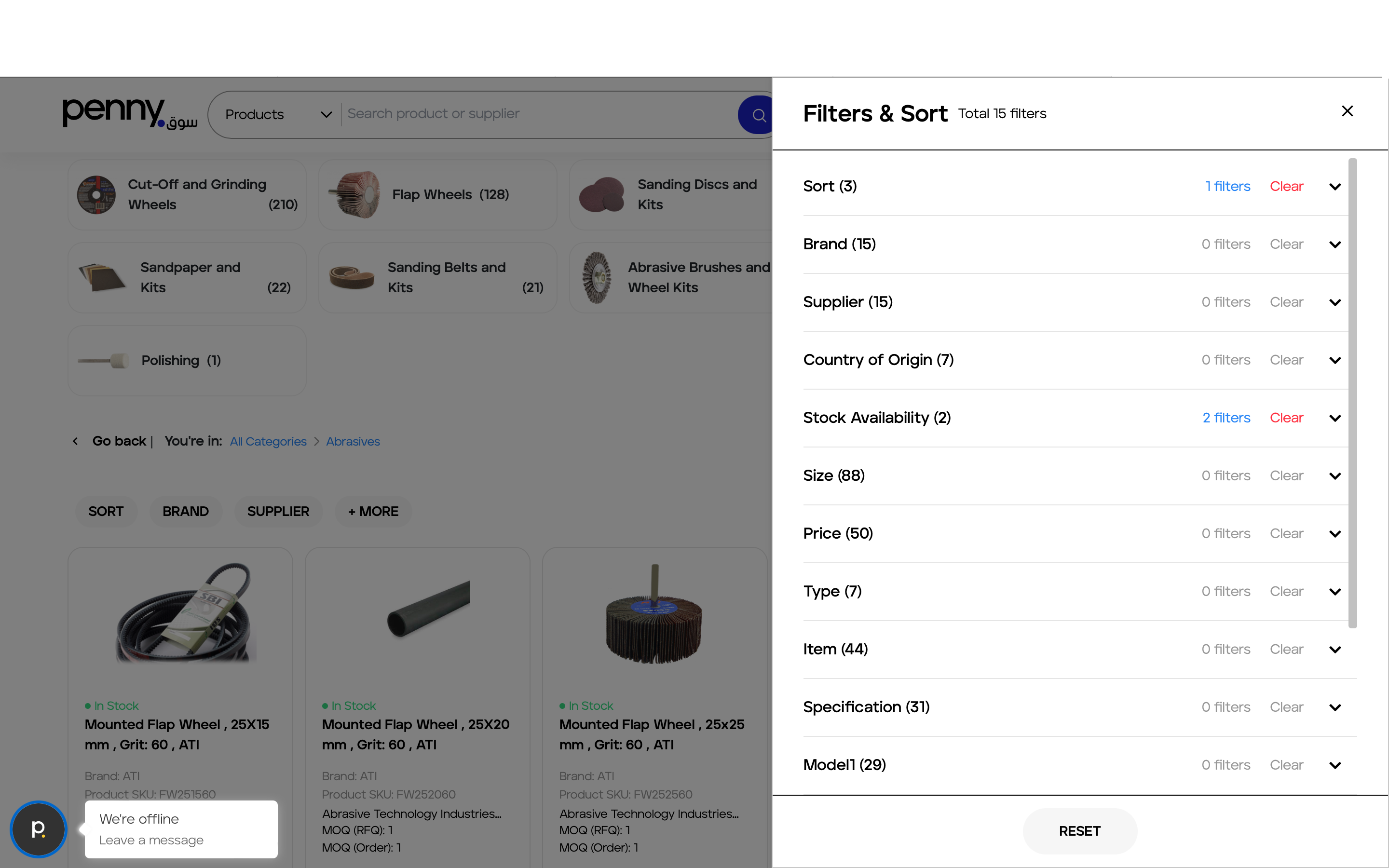
Task: Click 'Mounted Flap Wheel , 25X15' product title
Action: point(177,734)
